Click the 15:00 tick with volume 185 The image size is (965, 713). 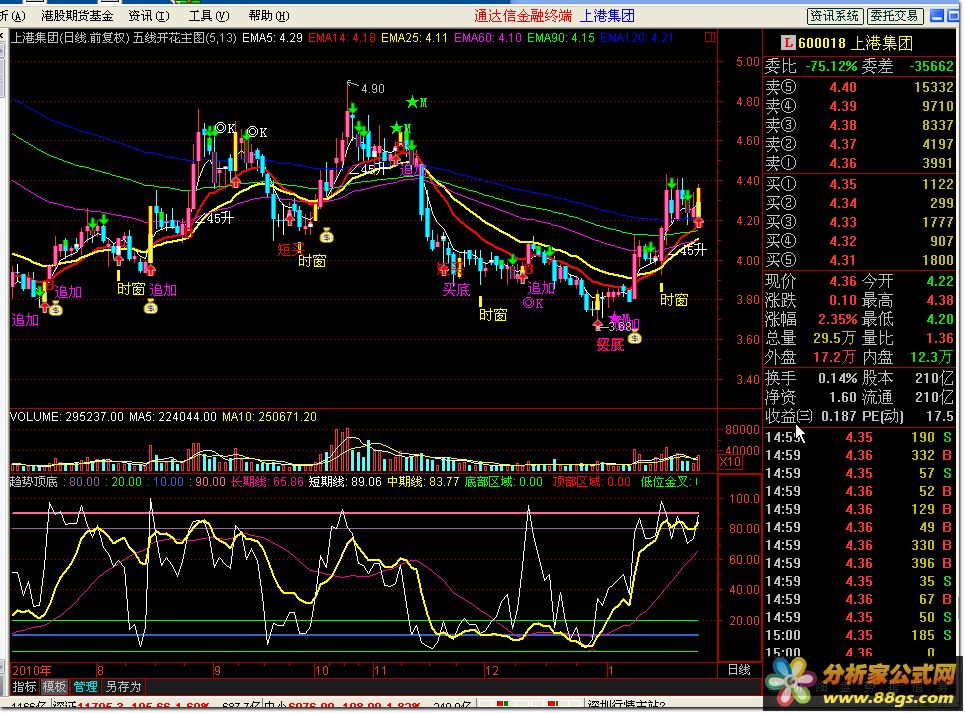[859, 635]
